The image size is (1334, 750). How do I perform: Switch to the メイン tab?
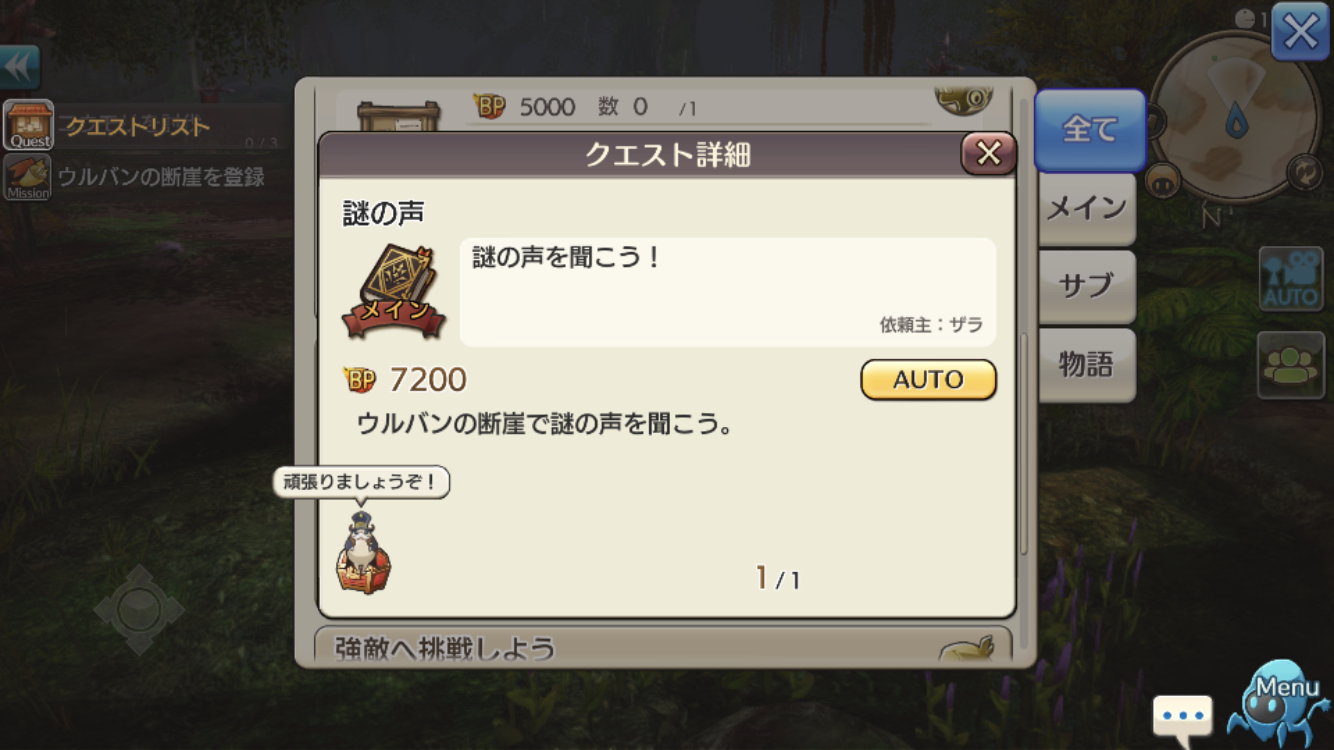click(1087, 208)
